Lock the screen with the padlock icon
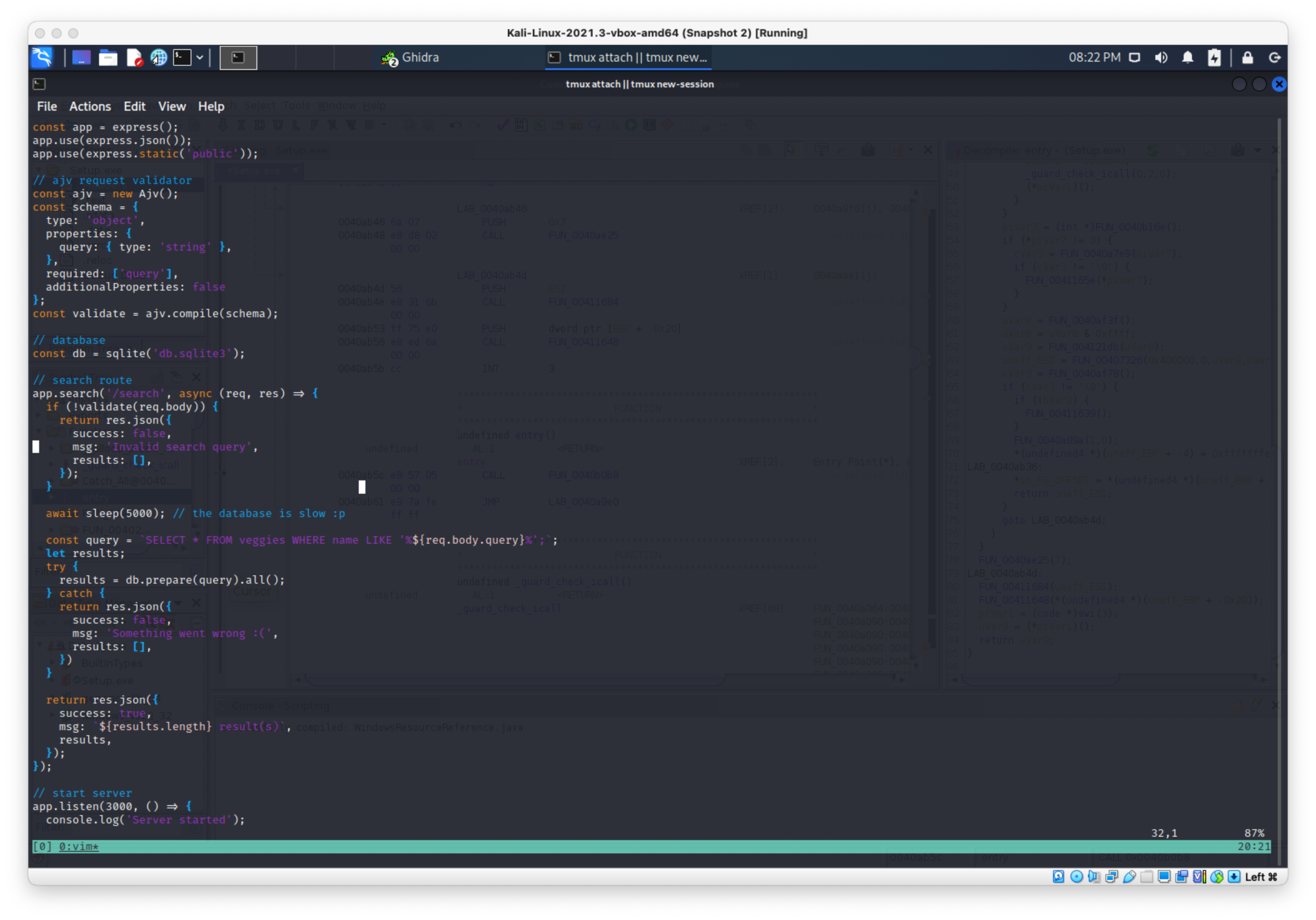1316x920 pixels. (1248, 57)
